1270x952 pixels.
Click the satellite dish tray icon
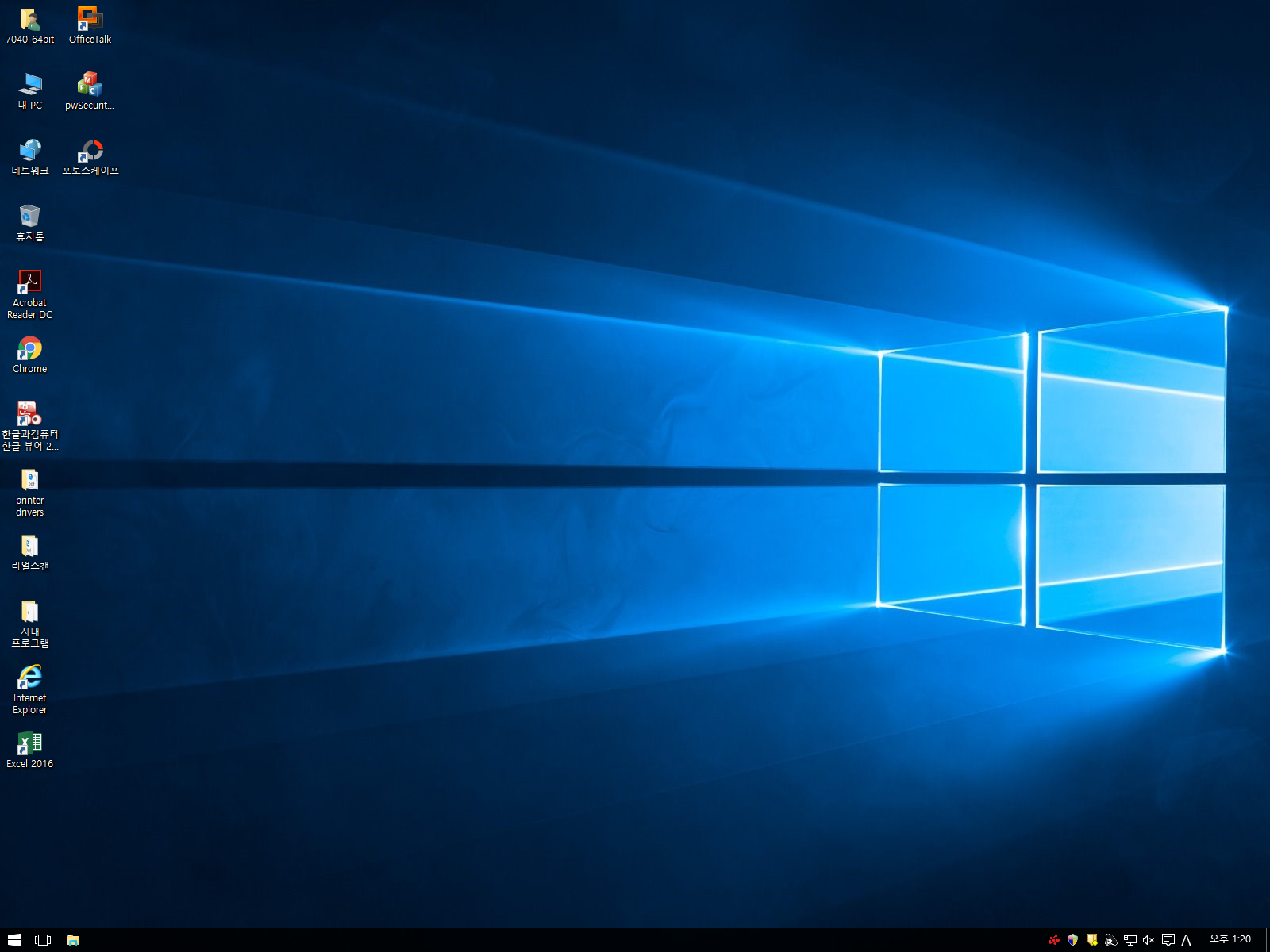pyautogui.click(x=1111, y=940)
